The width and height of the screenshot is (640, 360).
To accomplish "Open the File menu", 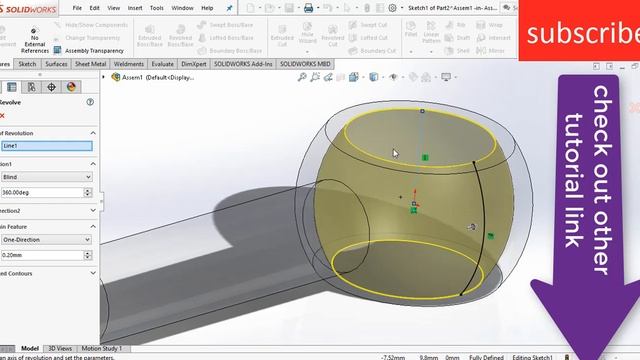I will (77, 8).
